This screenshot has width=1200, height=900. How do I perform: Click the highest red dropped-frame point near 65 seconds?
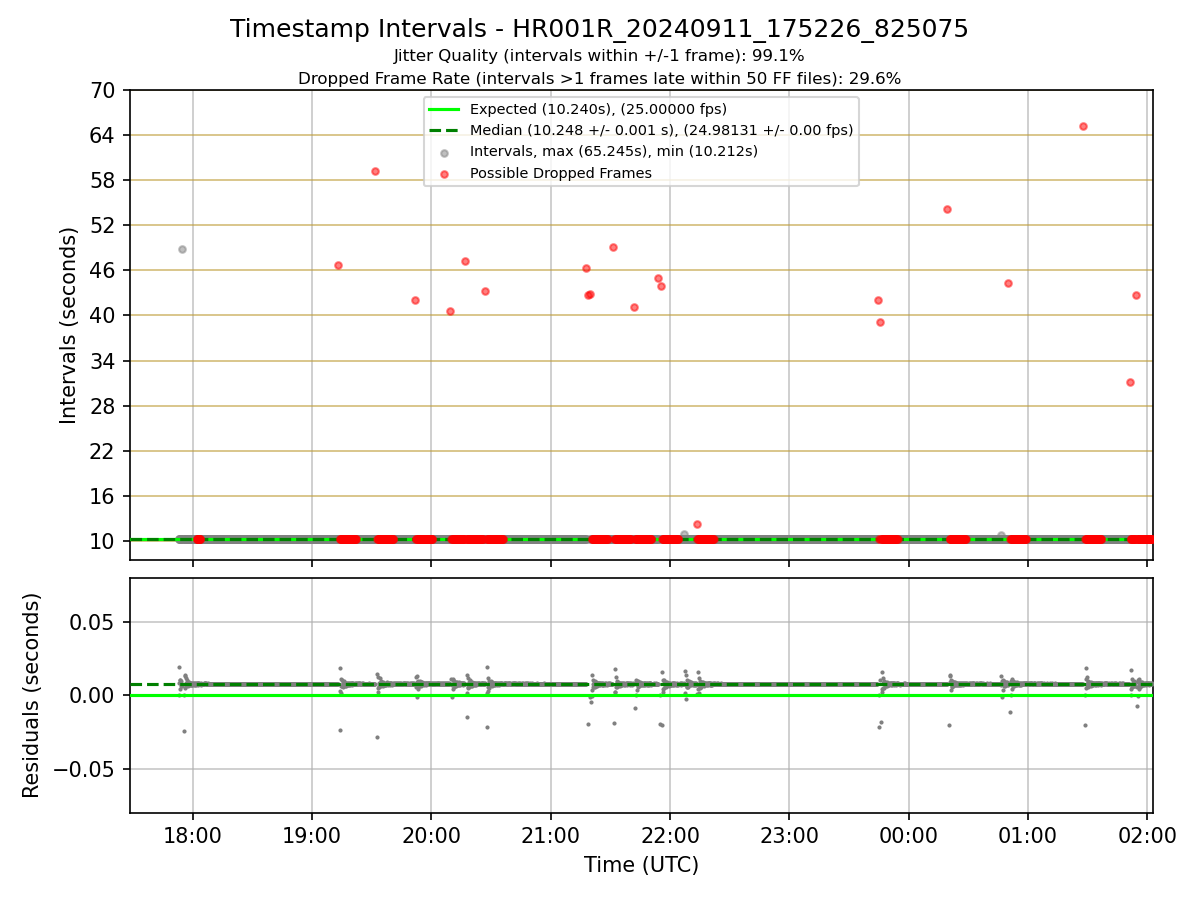tap(1083, 126)
